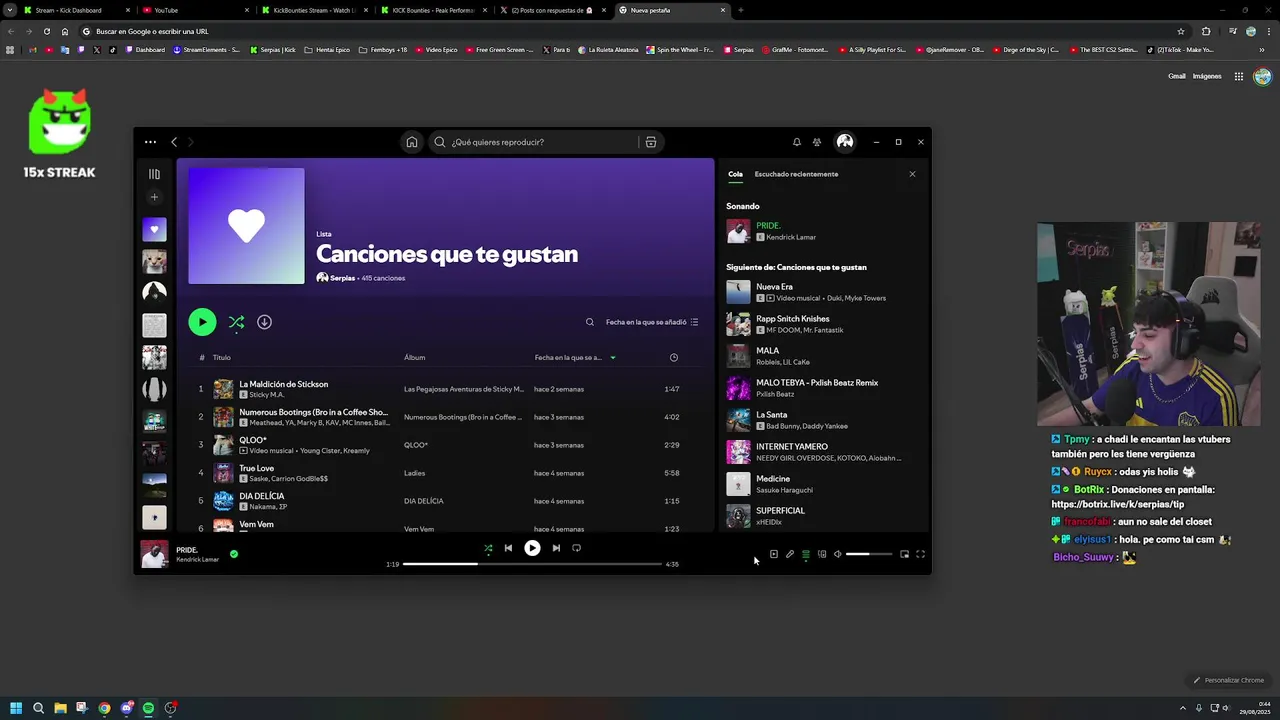Show lyrics with microphone icon
Screen dimensions: 1280x720
(x=789, y=554)
